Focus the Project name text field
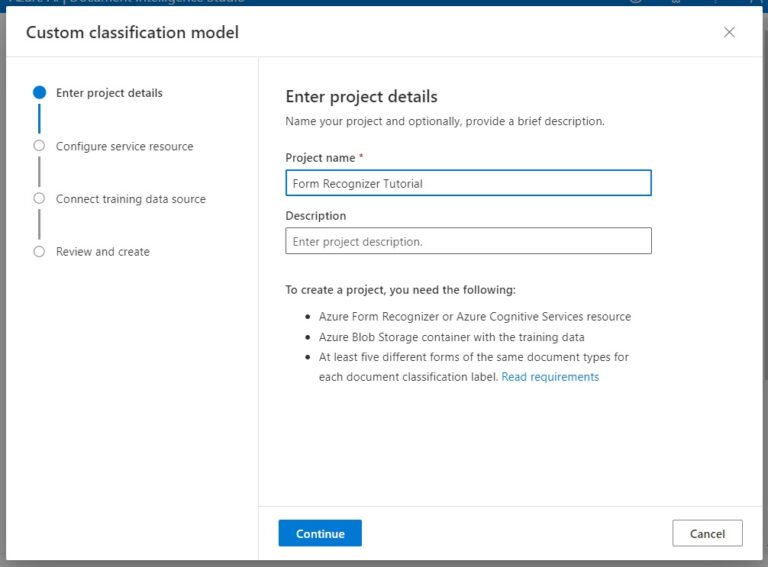 (x=468, y=183)
